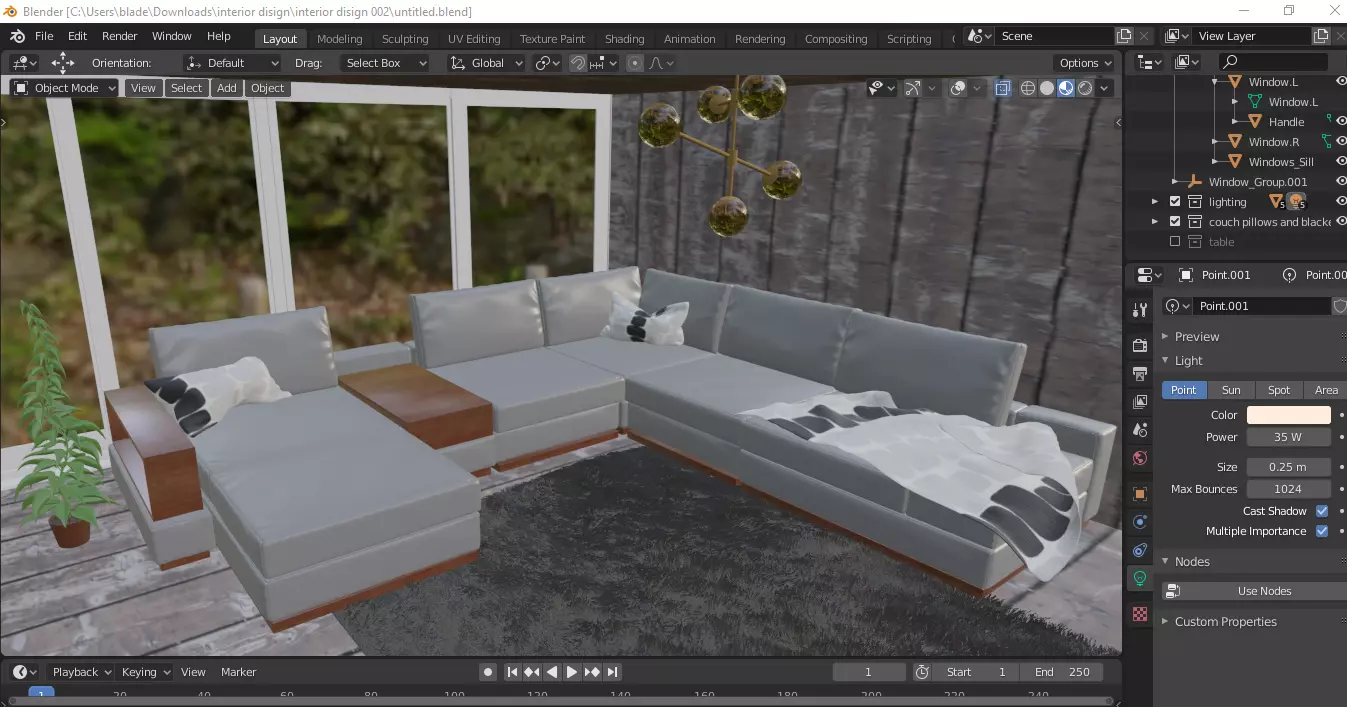Toggle visibility of lighting collection
The image size is (1347, 707).
click(1341, 202)
